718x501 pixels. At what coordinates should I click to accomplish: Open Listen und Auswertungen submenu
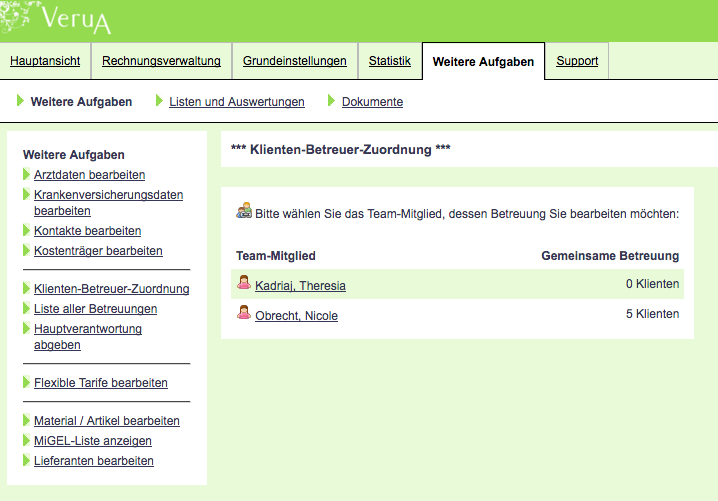coord(237,102)
